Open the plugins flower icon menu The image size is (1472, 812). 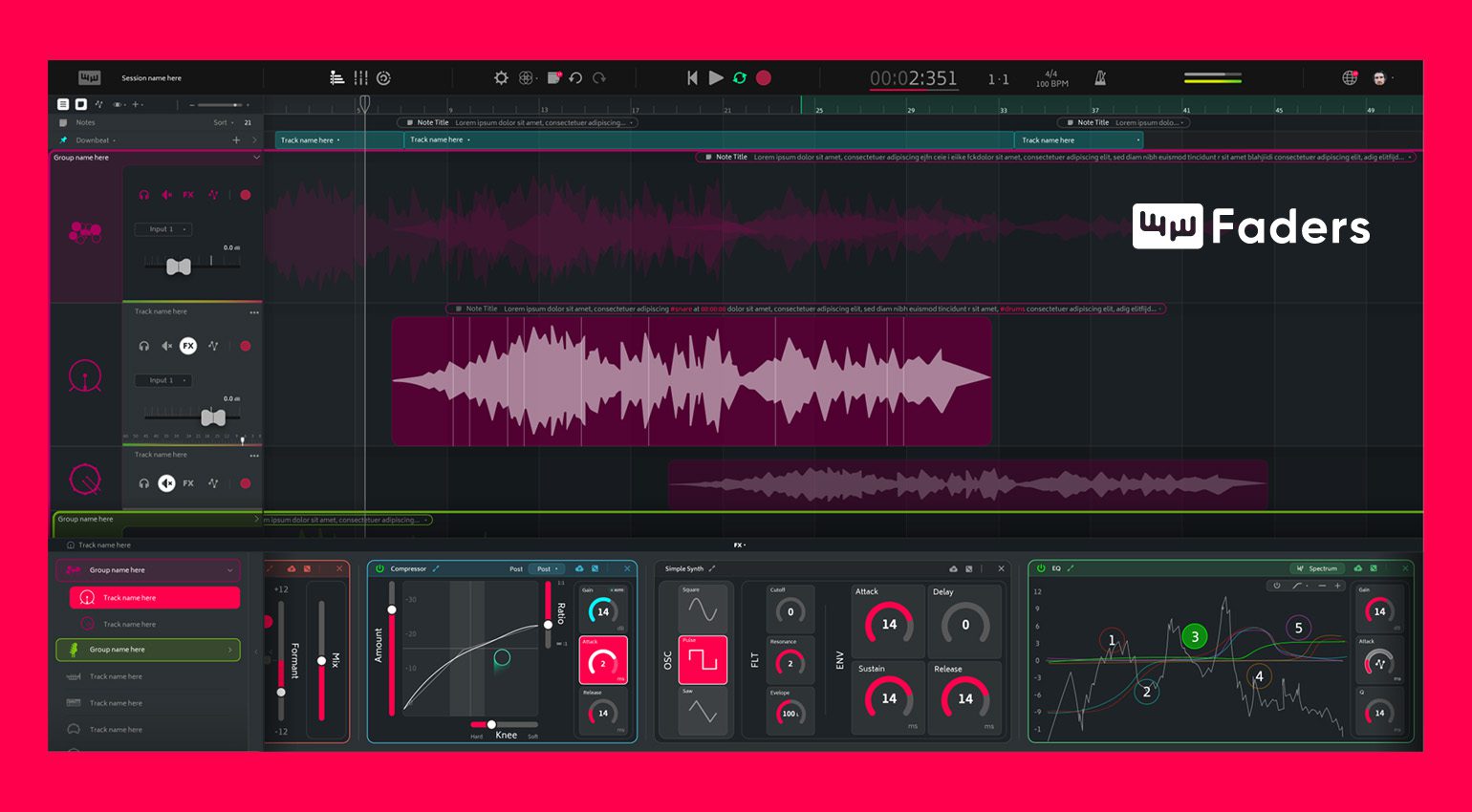526,78
